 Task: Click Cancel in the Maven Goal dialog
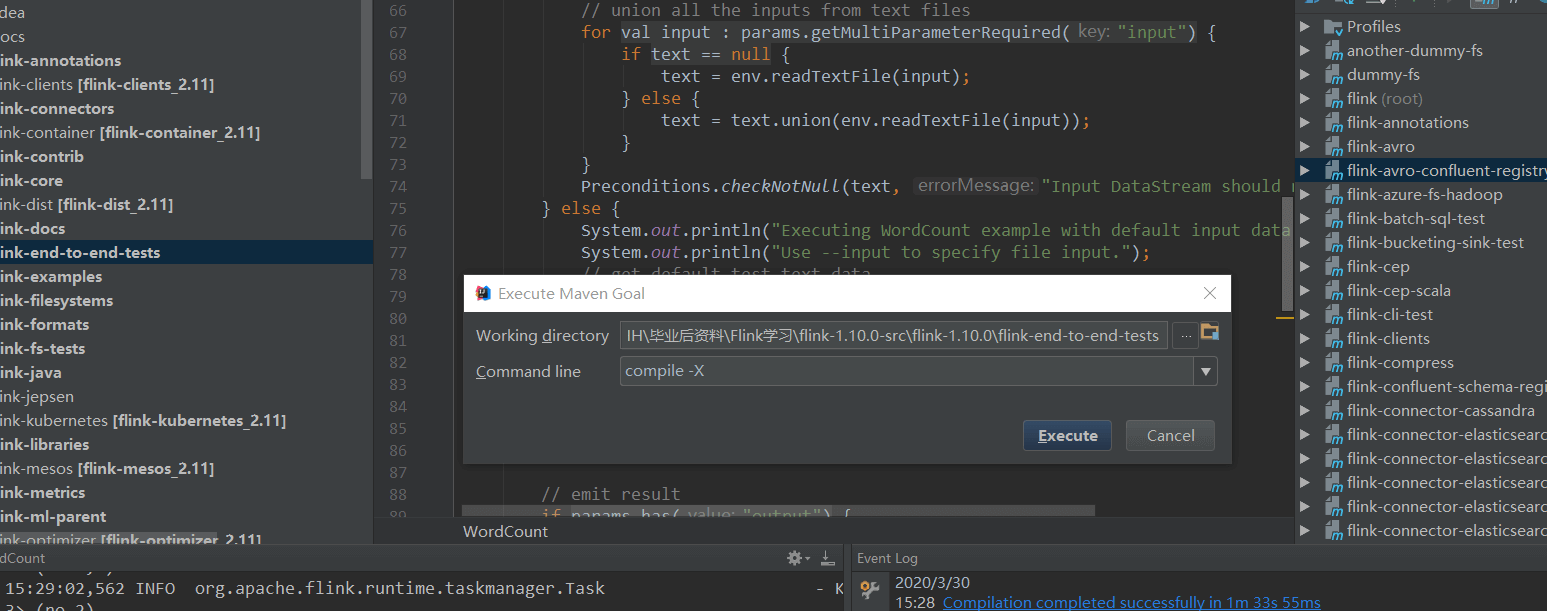tap(1170, 436)
